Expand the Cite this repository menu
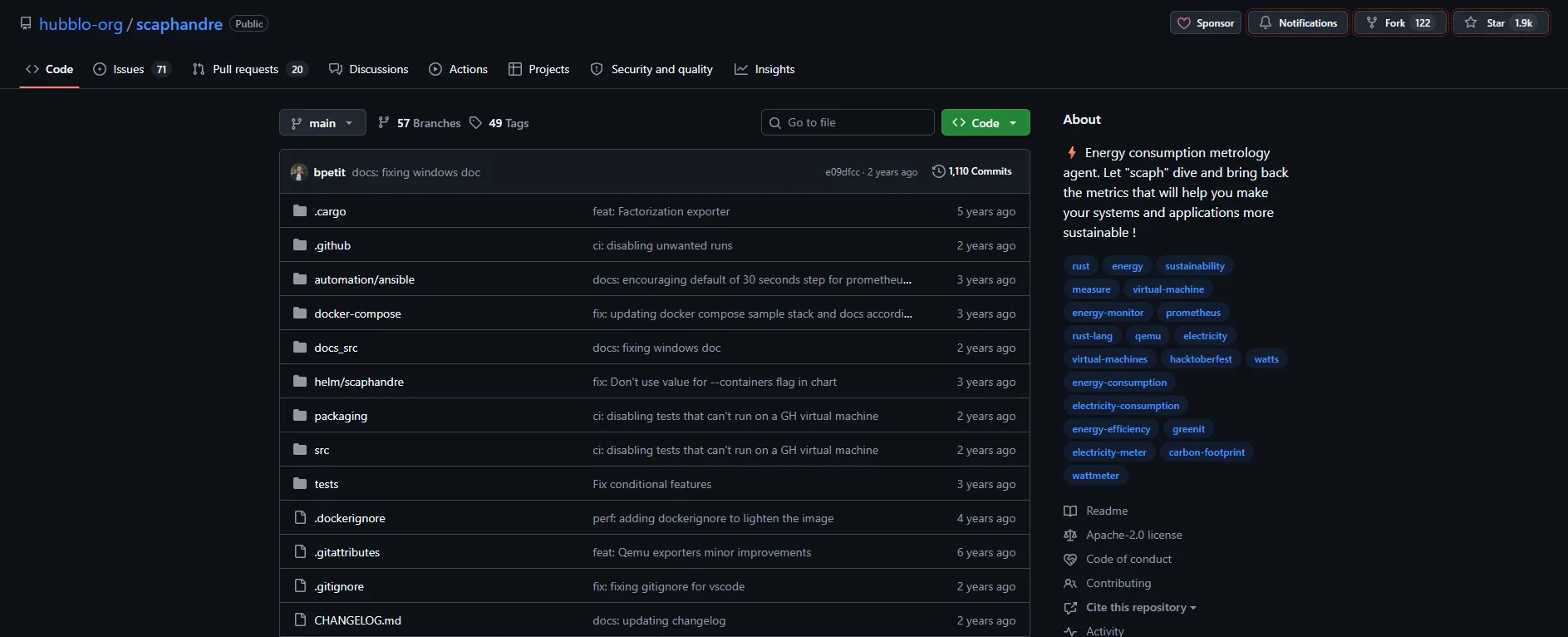 1140,608
